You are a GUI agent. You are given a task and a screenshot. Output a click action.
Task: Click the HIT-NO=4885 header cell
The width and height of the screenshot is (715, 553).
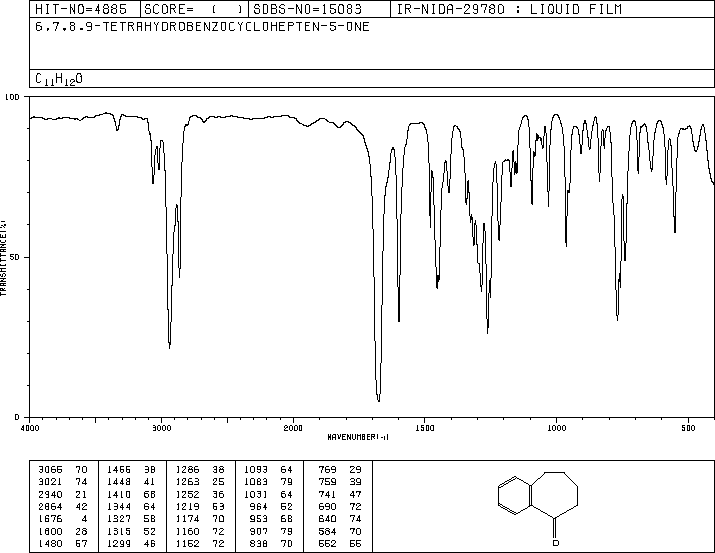(85, 9)
